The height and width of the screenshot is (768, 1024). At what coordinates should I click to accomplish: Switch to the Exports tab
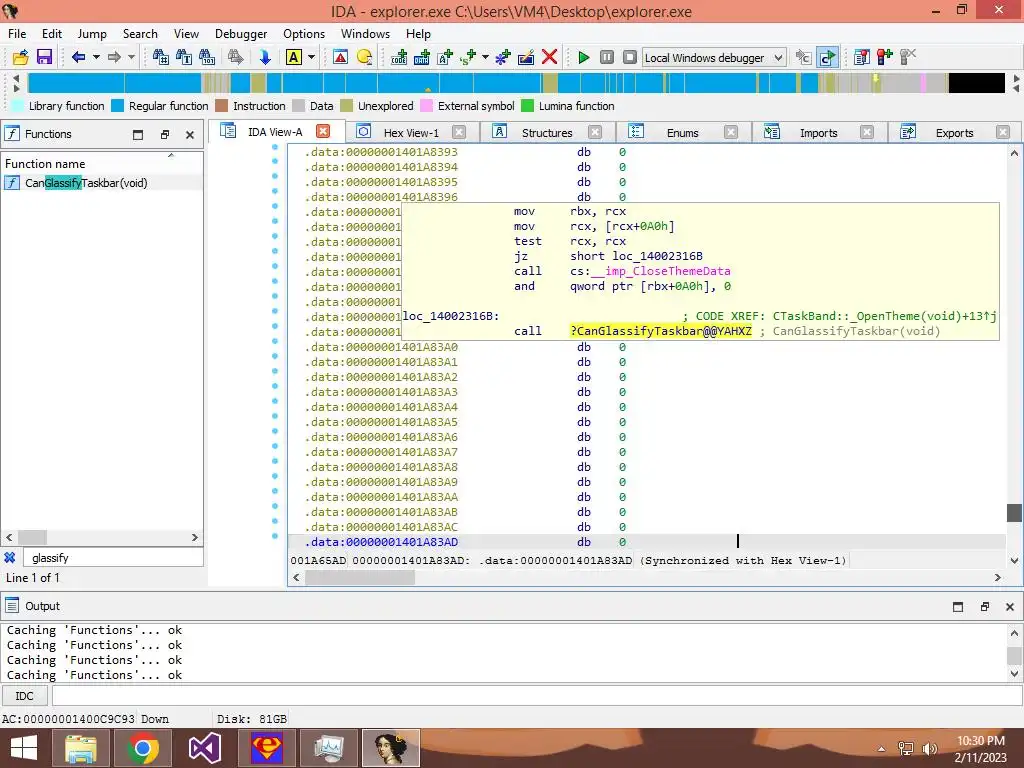tap(954, 133)
